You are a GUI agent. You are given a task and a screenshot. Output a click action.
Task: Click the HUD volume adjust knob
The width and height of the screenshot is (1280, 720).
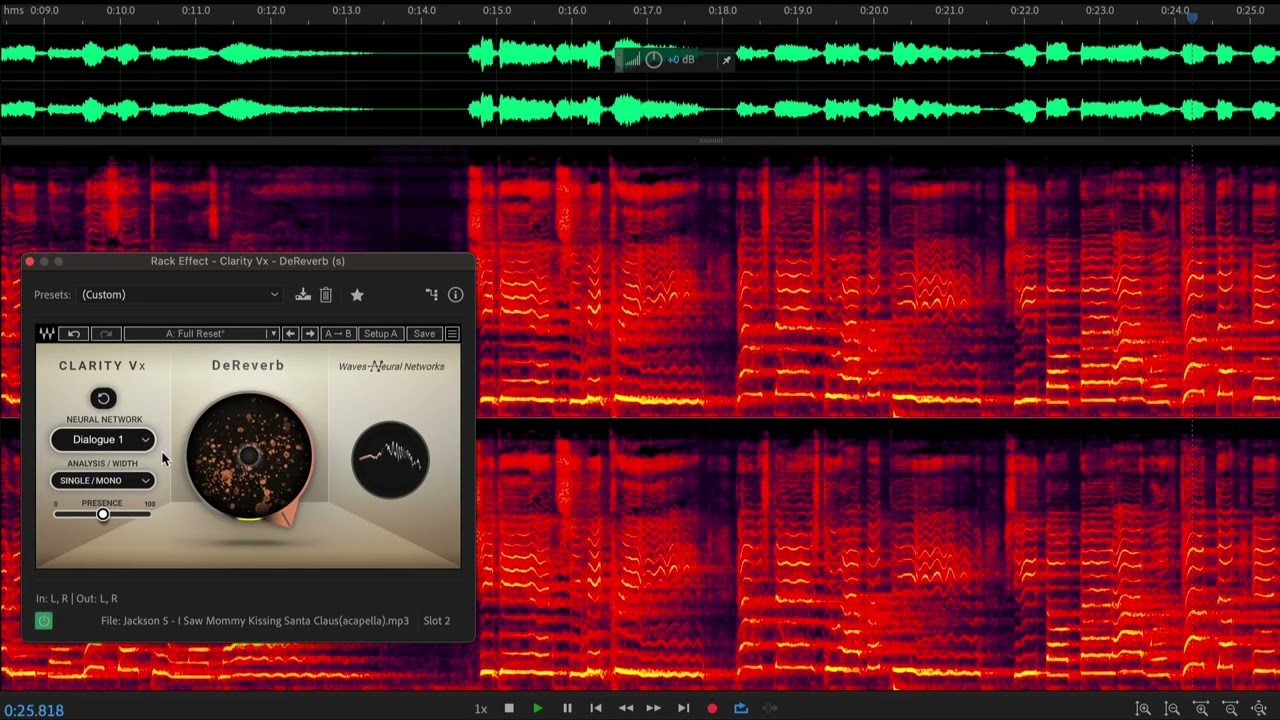(x=653, y=60)
